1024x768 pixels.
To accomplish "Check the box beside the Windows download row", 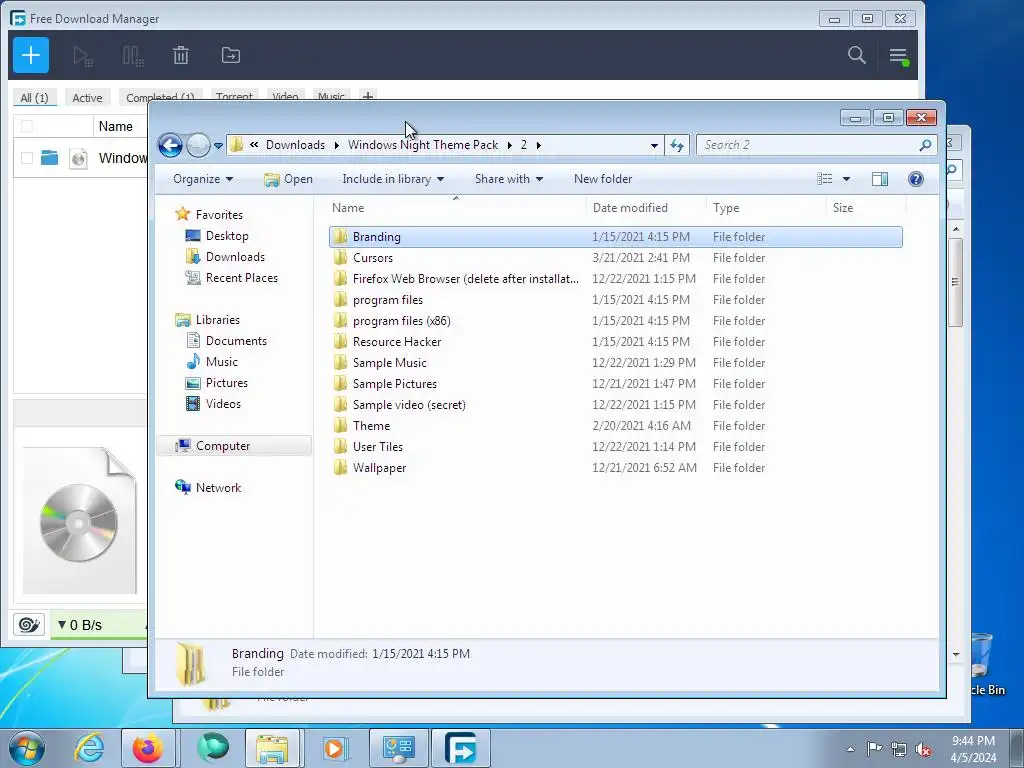I will 27,157.
